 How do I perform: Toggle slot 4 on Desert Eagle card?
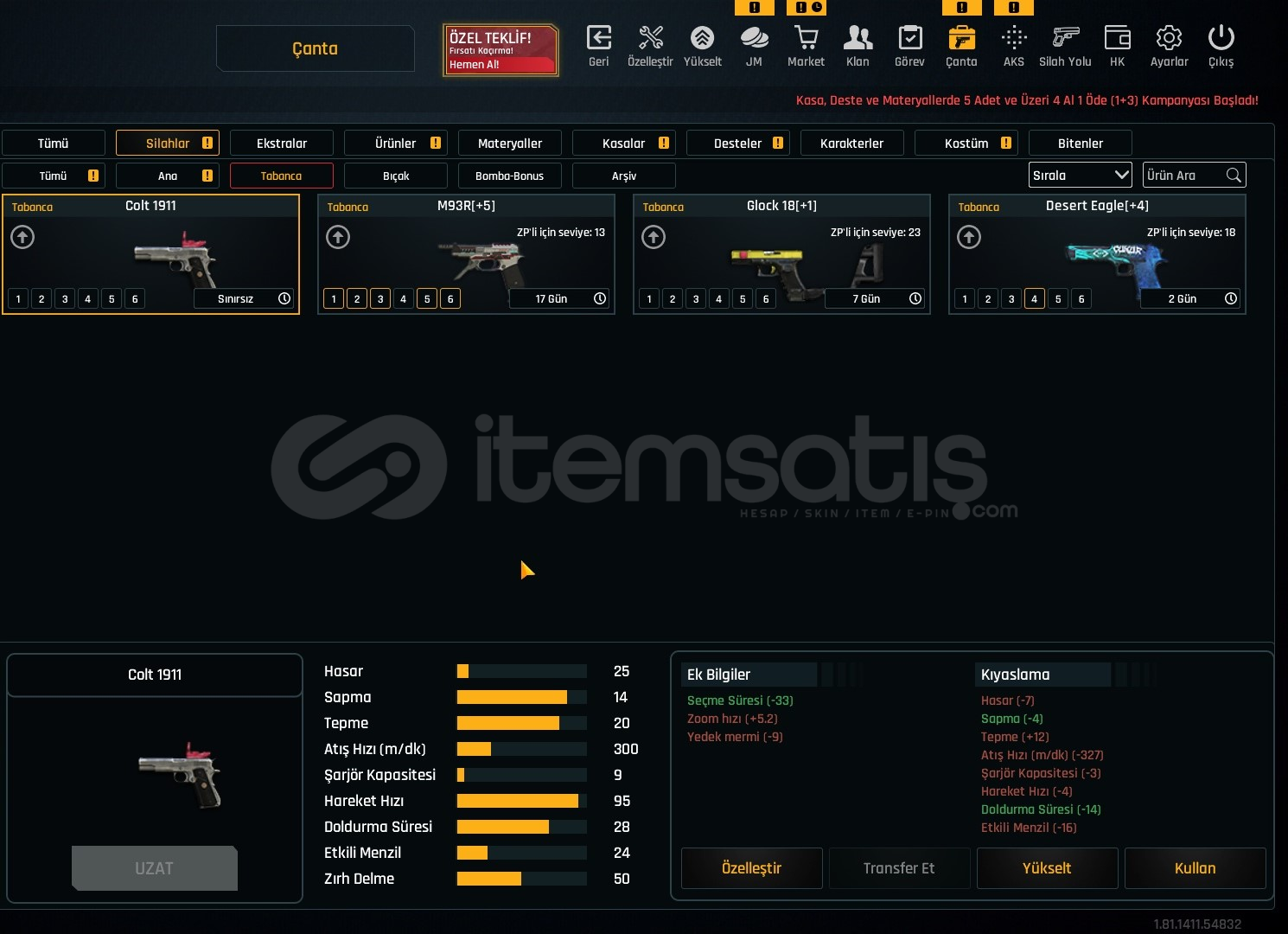(1035, 299)
